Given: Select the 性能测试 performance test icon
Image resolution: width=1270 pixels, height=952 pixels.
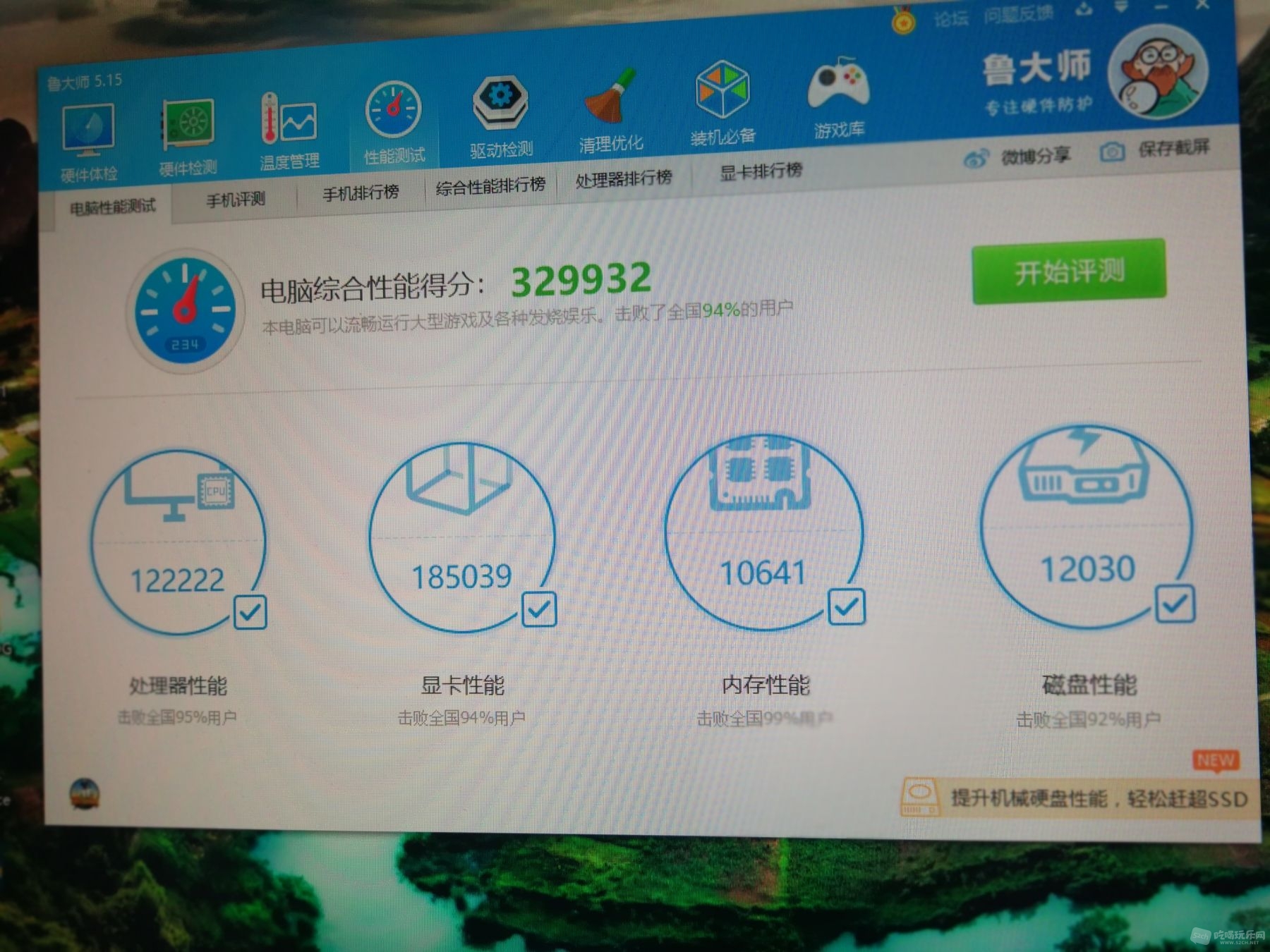Looking at the screenshot, I should point(393,111).
